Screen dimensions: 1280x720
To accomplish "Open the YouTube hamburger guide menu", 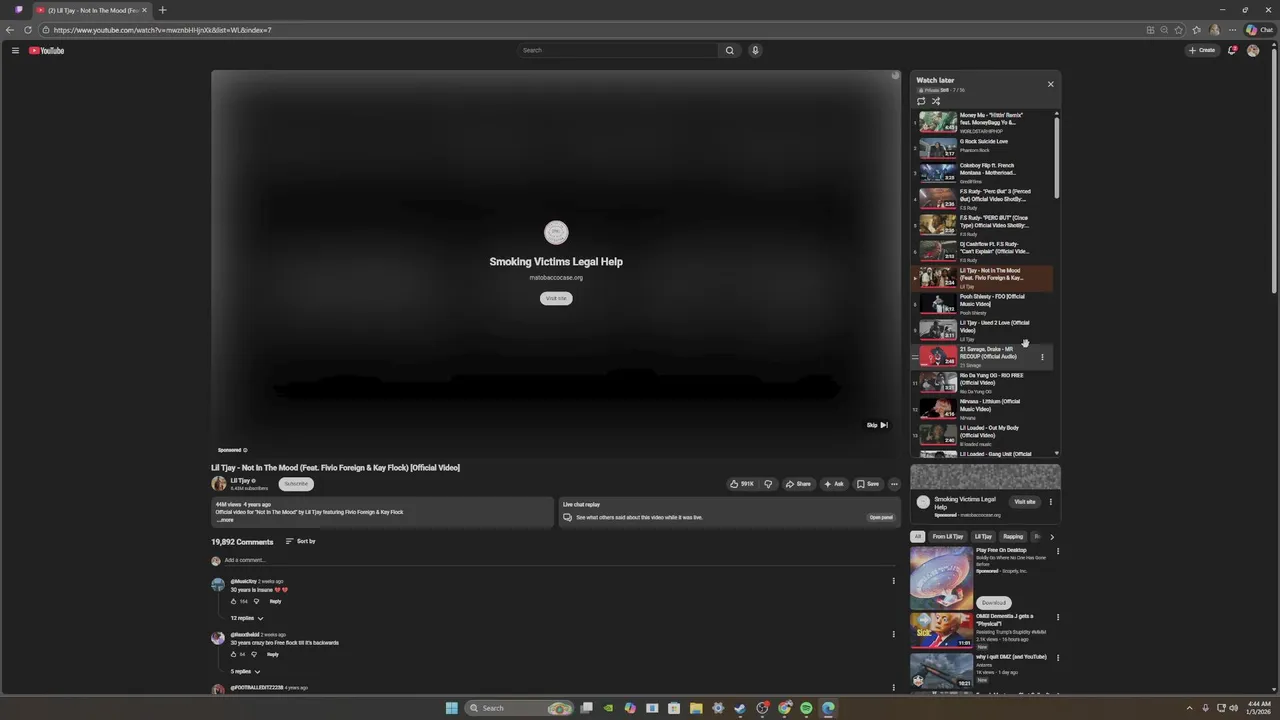I will (x=15, y=50).
